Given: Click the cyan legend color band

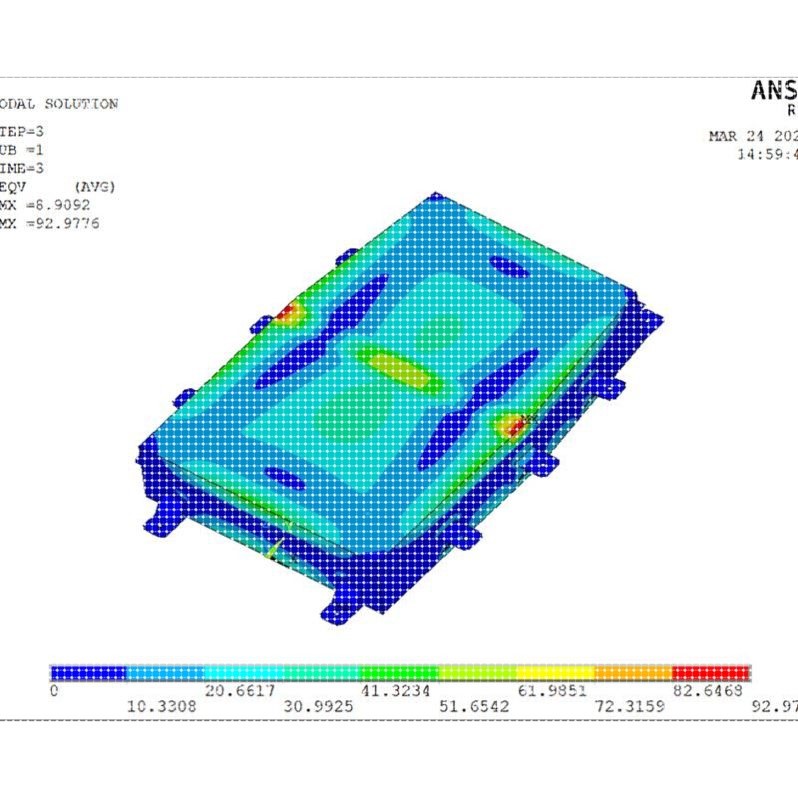Looking at the screenshot, I should point(244,673).
